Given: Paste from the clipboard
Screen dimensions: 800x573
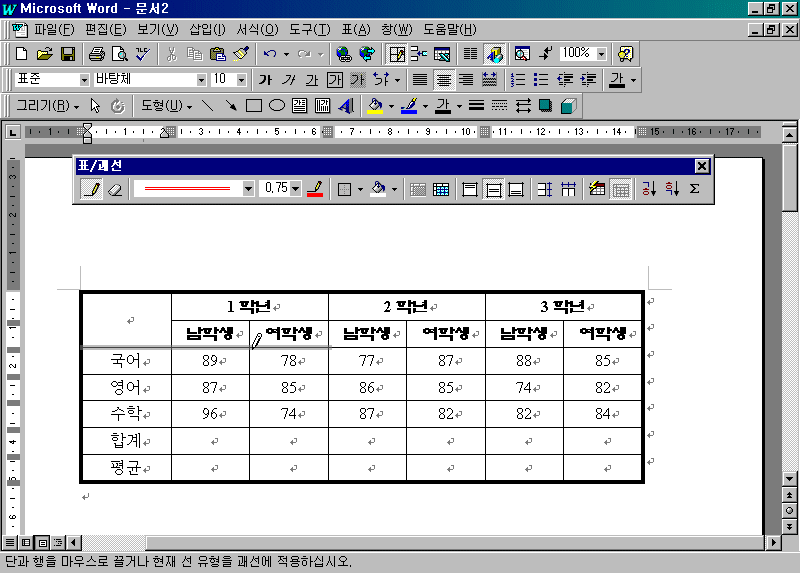Looking at the screenshot, I should point(218,54).
